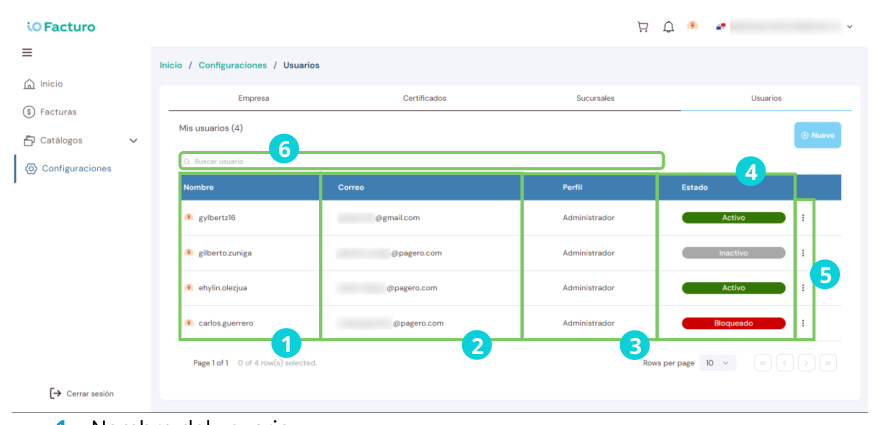Click username gylbertz16
Viewport: 880px width, 425px height.
coord(217,218)
